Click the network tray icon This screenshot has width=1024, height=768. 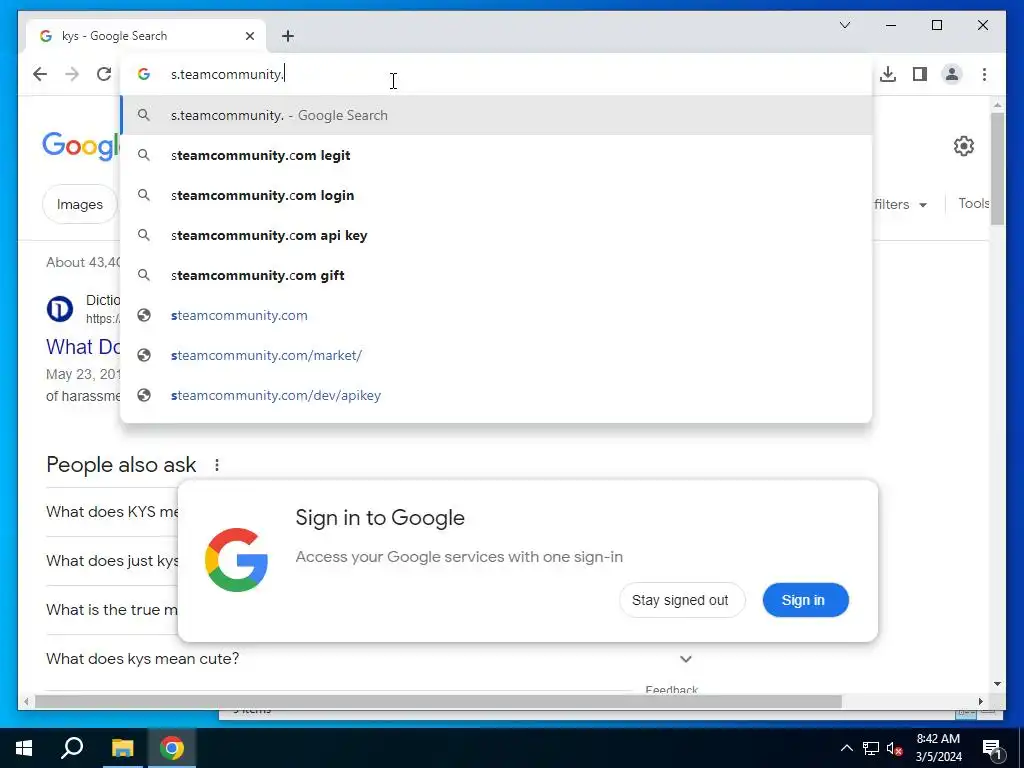[x=871, y=748]
